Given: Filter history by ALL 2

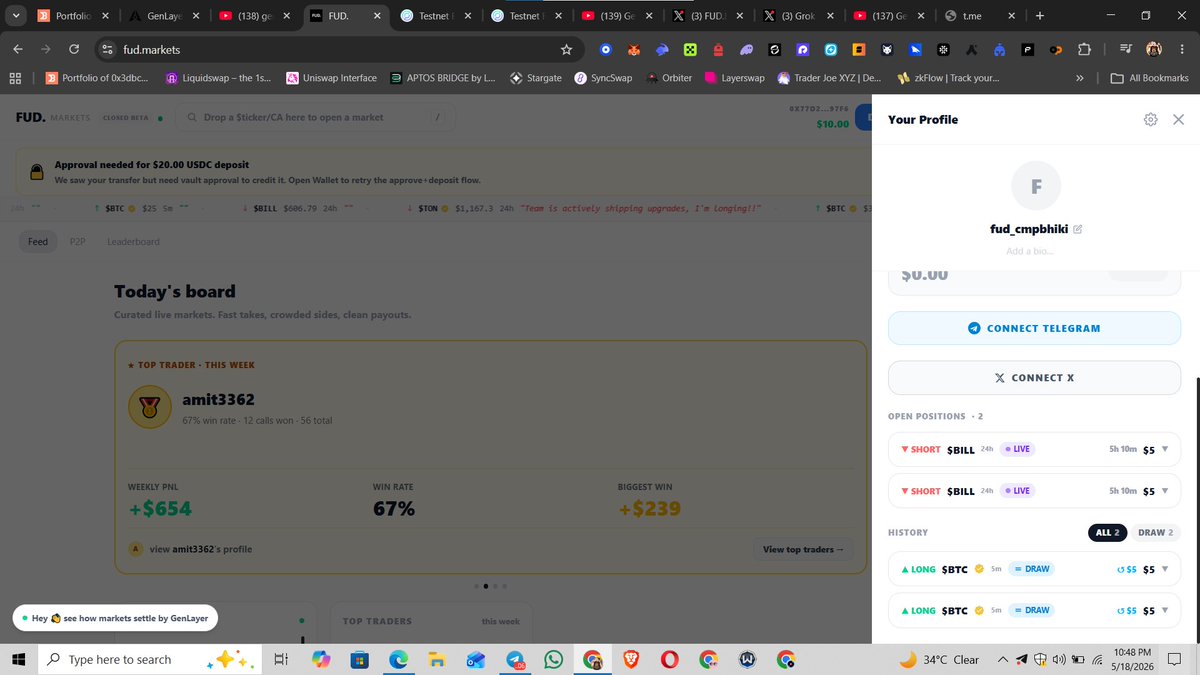Looking at the screenshot, I should coord(1108,533).
